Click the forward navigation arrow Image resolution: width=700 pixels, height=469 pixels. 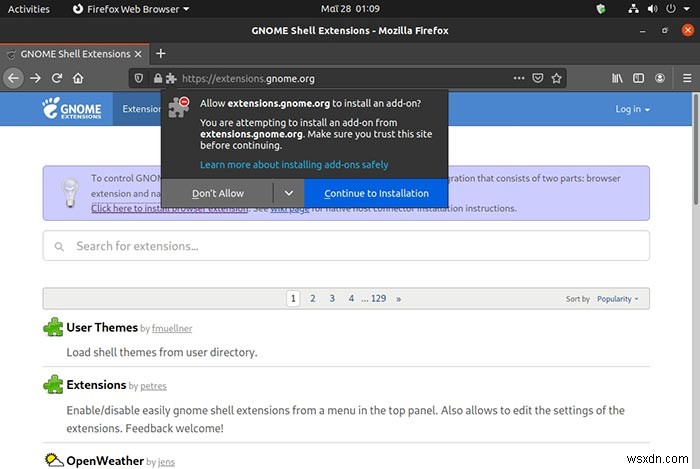coord(35,79)
